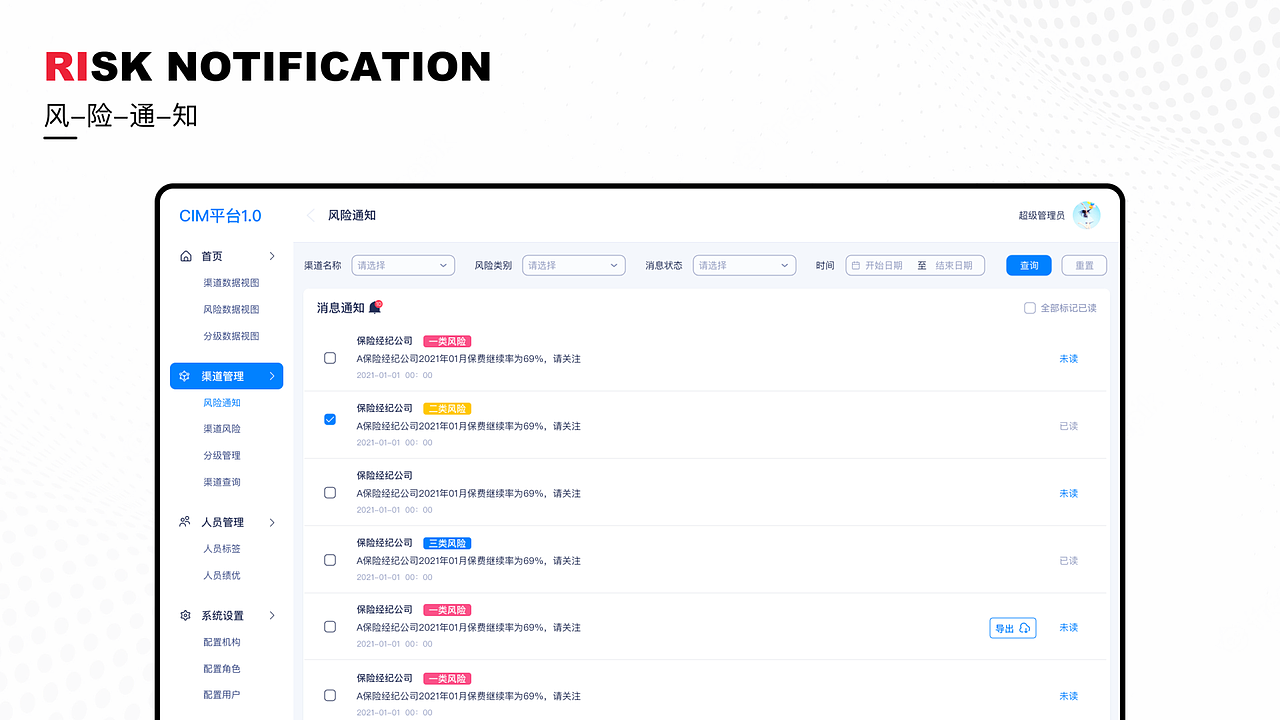Open the user avatar in the header
The image size is (1280, 720).
pos(1086,215)
